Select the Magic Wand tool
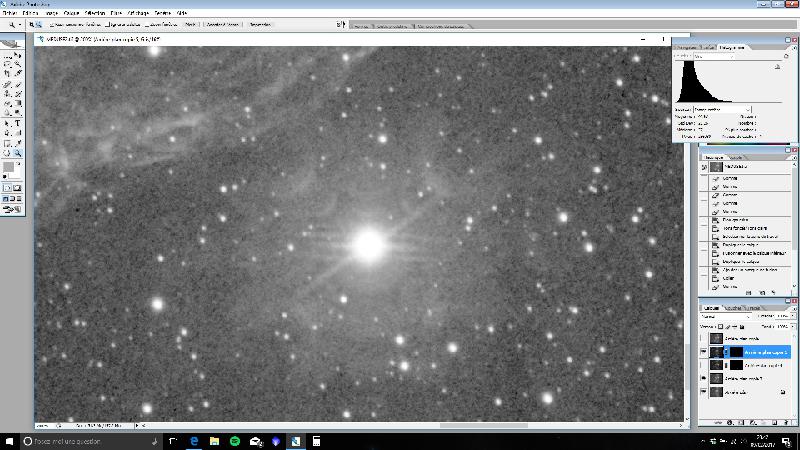 coord(18,64)
